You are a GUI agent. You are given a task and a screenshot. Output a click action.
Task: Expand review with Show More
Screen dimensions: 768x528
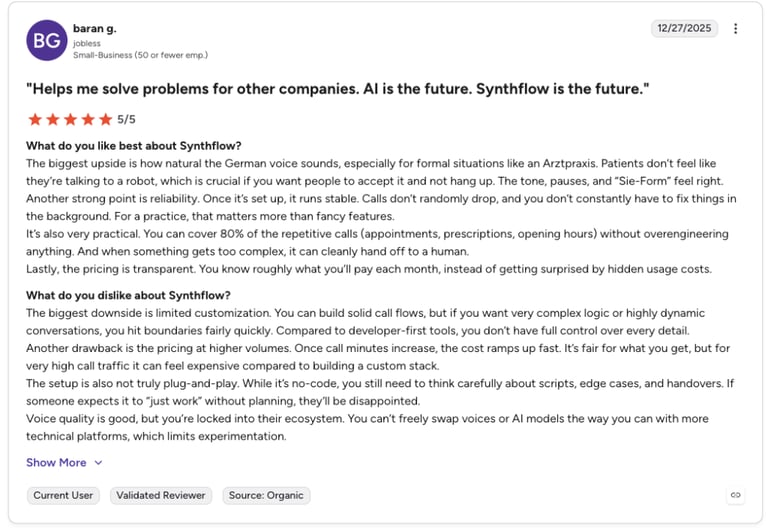[56, 462]
